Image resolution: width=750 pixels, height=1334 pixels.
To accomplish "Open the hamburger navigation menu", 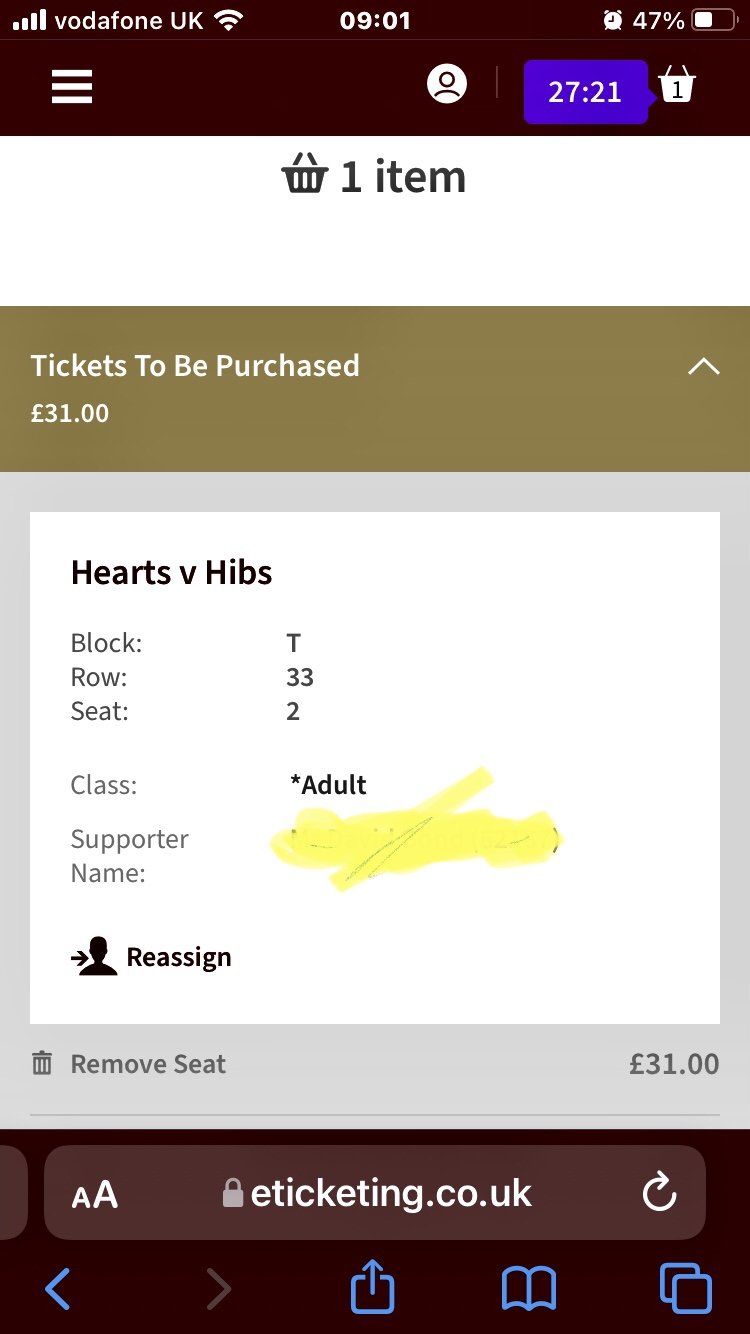I will (x=71, y=87).
